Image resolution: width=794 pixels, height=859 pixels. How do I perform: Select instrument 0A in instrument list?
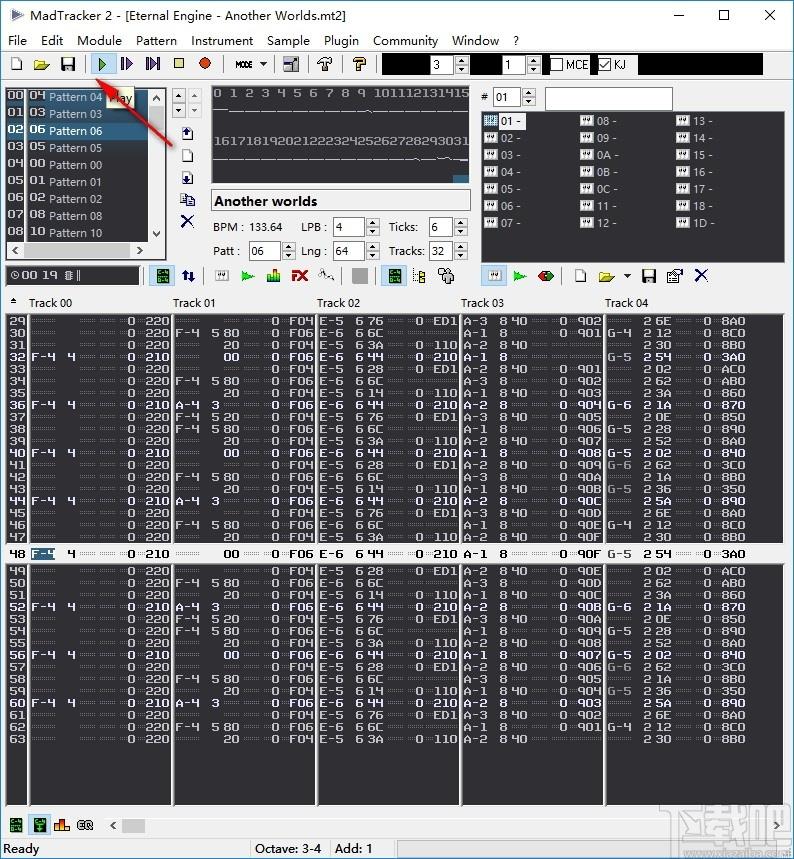599,155
